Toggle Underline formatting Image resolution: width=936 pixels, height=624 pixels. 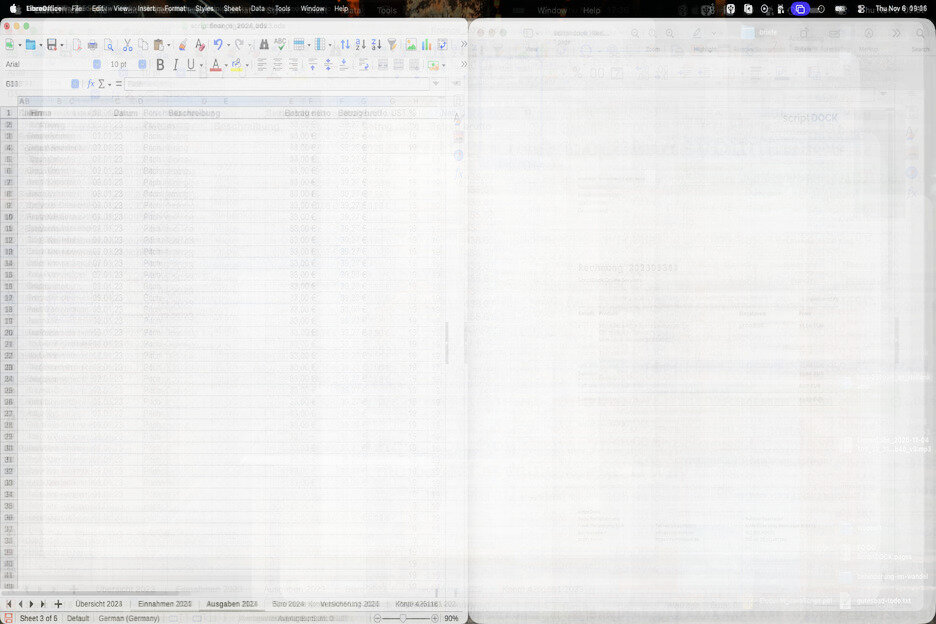190,65
